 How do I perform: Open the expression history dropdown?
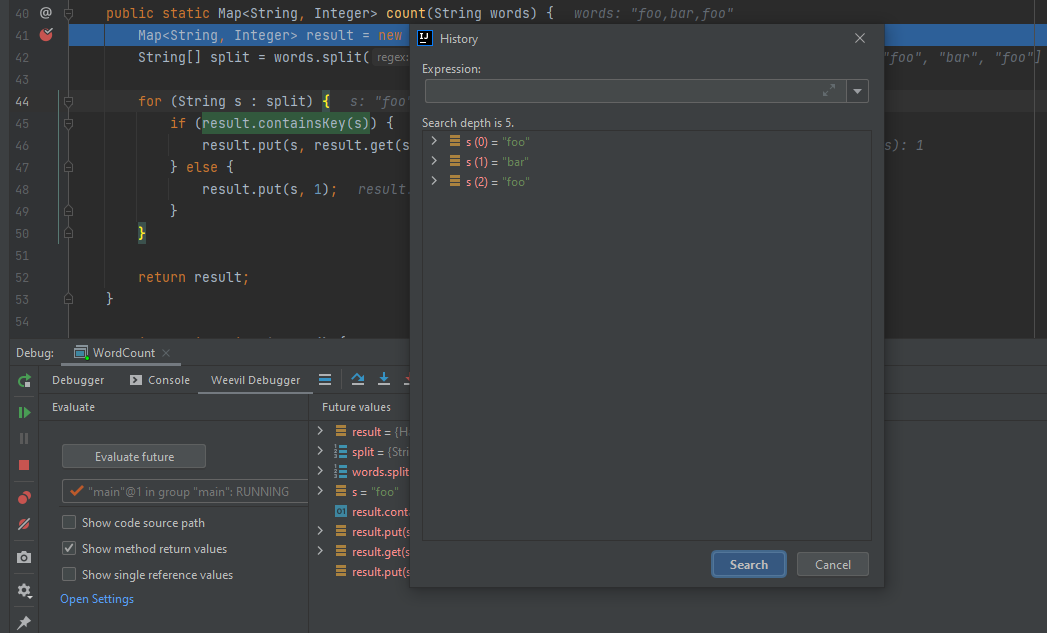click(x=857, y=91)
